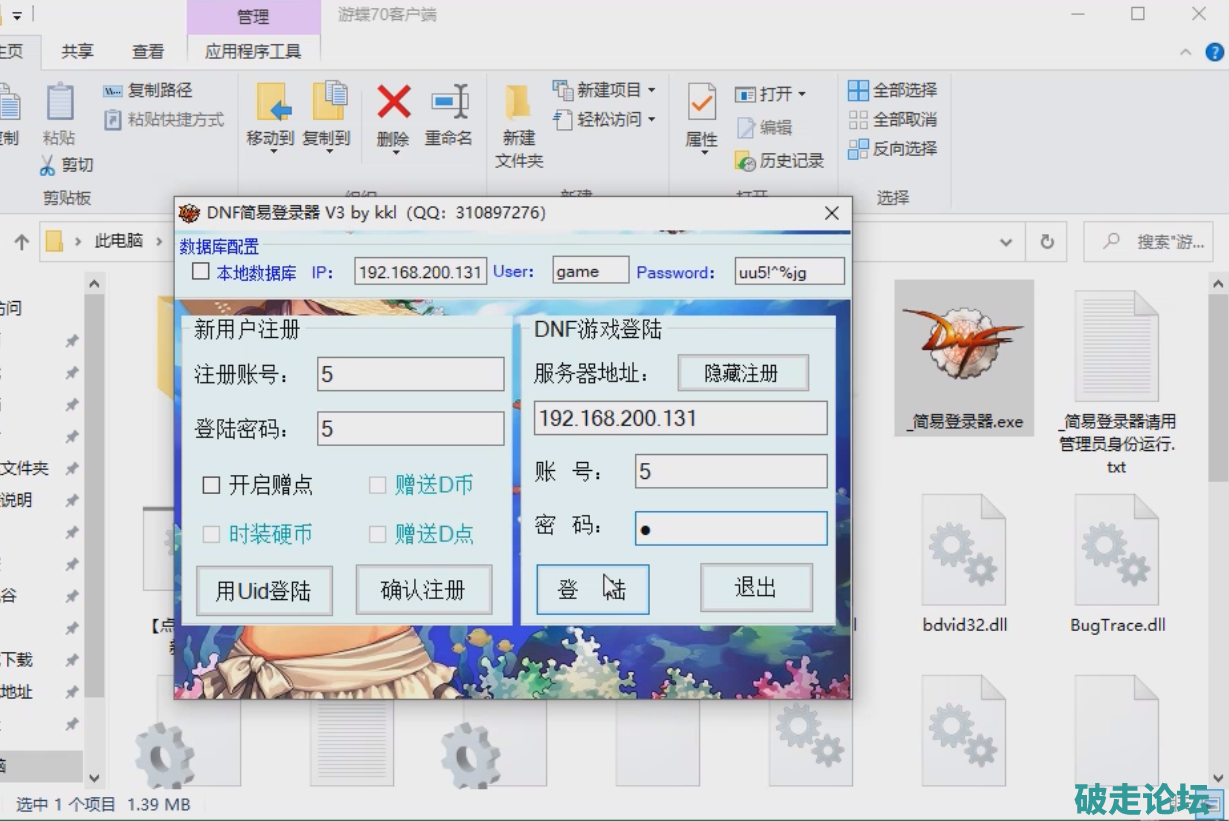Screen dimensions: 1229x821
Task: Expand the 打开 dropdown arrow
Action: click(802, 94)
